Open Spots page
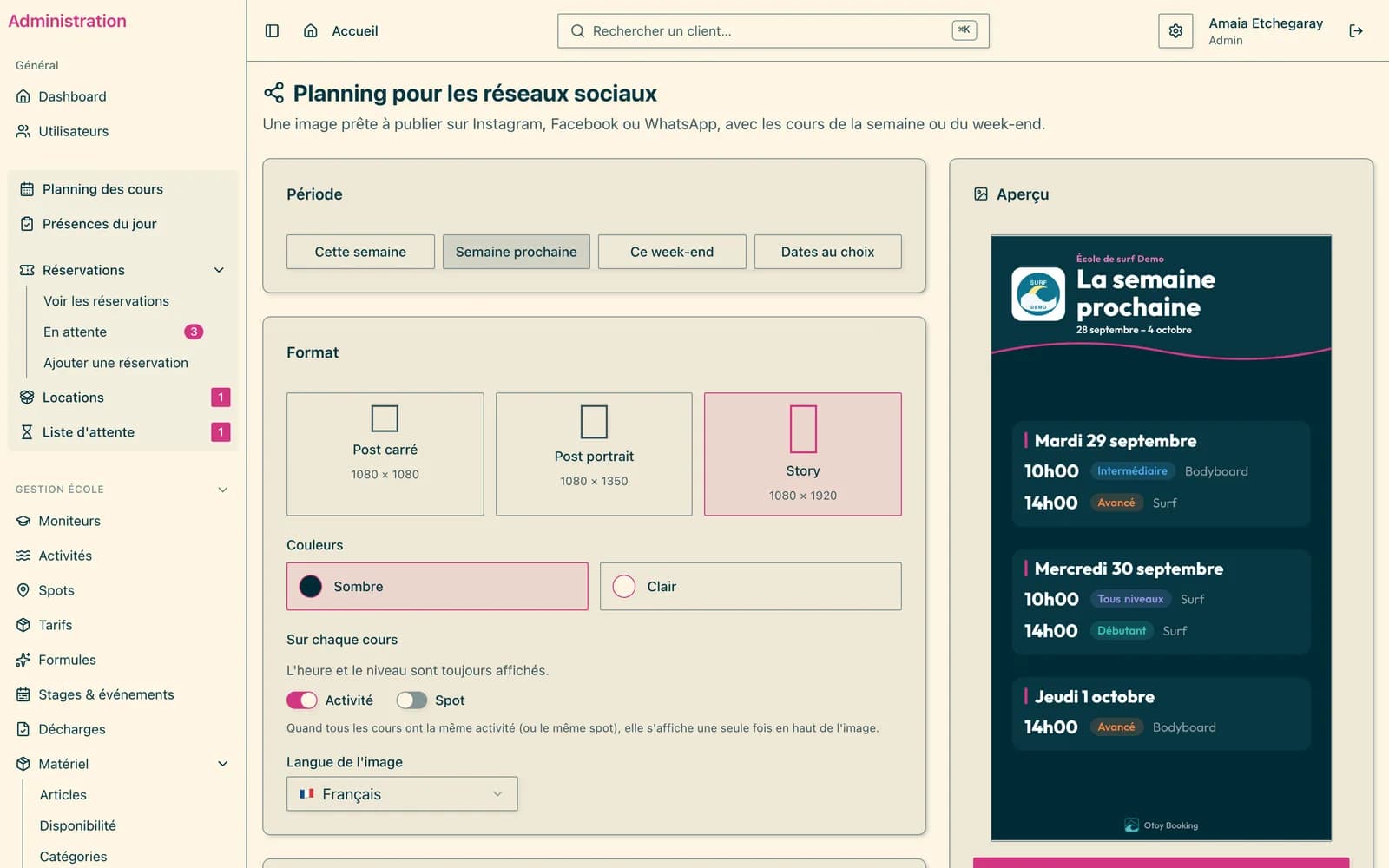The image size is (1389, 868). point(122,590)
